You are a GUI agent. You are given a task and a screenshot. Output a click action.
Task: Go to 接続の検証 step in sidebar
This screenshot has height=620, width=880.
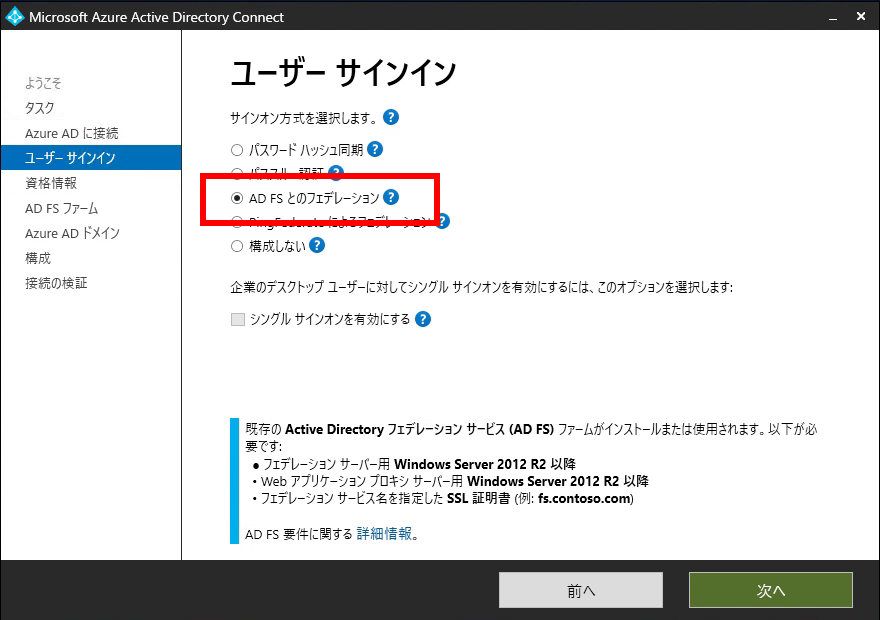coord(56,283)
